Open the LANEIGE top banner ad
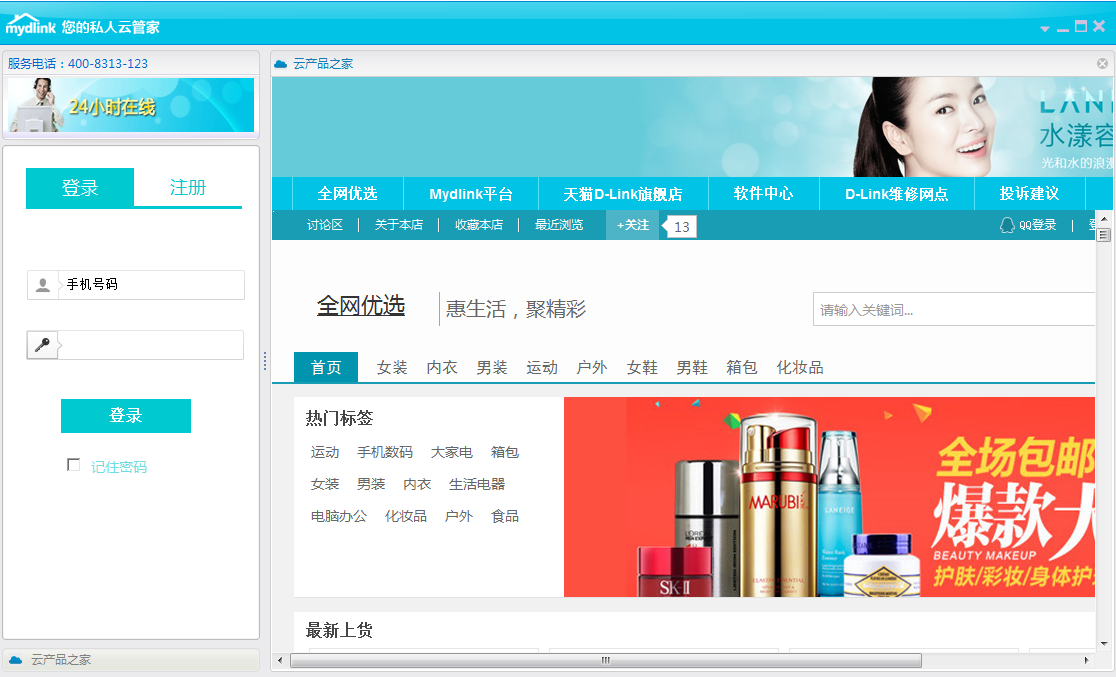 694,127
